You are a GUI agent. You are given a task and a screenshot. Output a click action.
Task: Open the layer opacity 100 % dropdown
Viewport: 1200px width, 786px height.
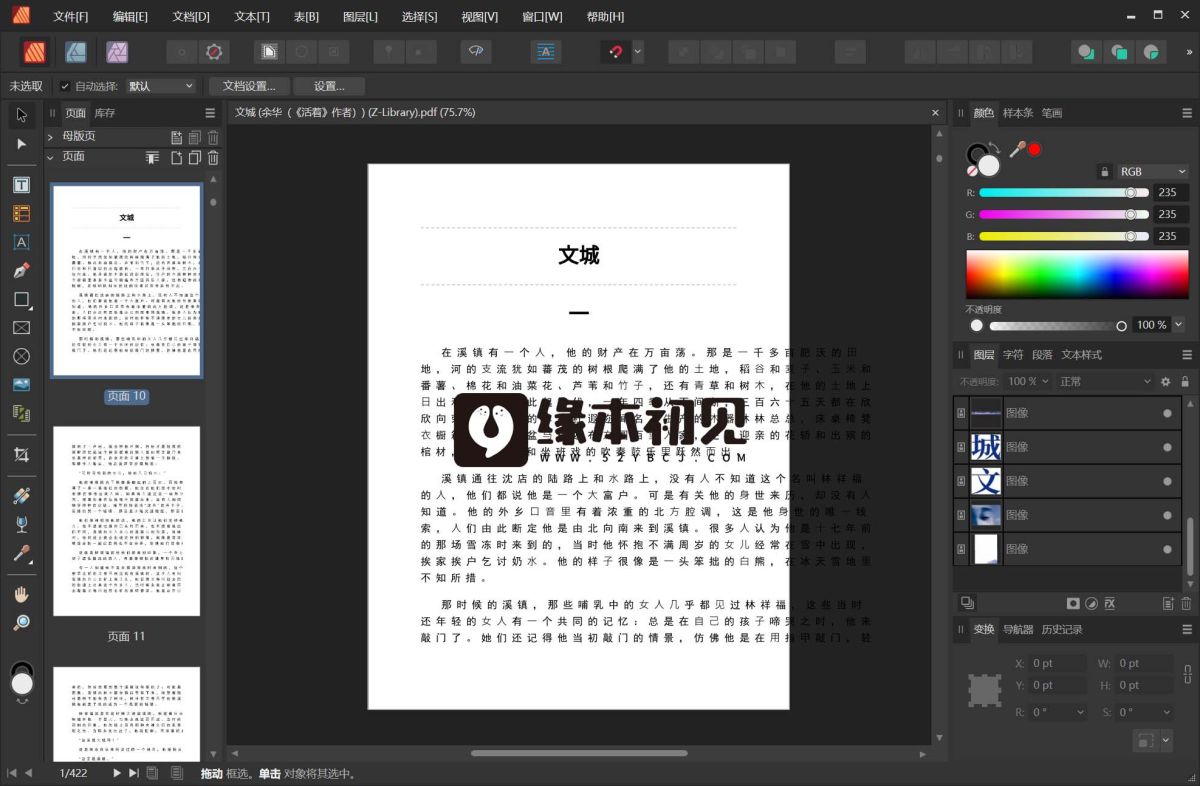pos(1028,381)
